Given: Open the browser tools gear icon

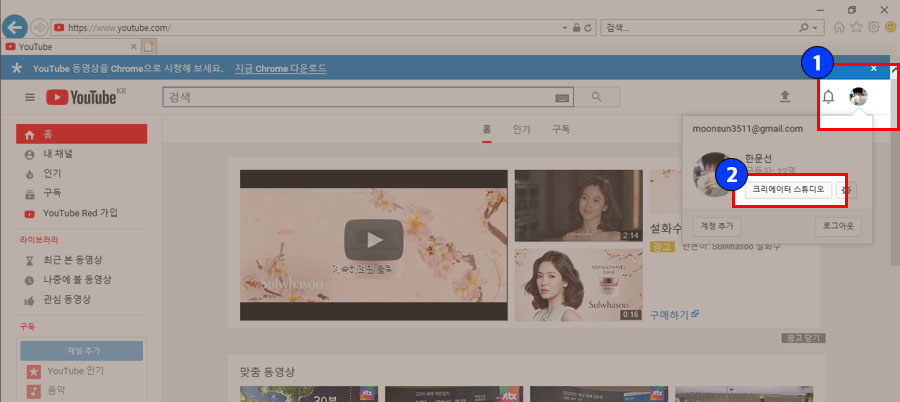Looking at the screenshot, I should click(x=874, y=28).
